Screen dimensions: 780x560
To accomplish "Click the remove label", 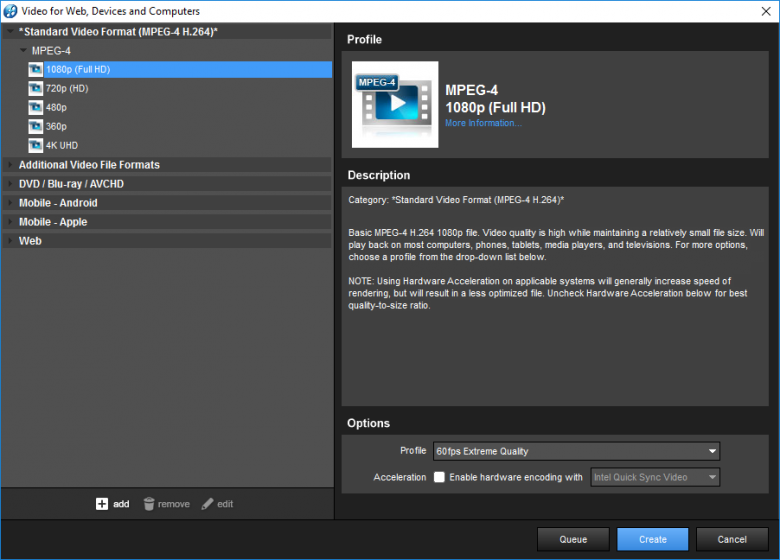I will click(174, 504).
